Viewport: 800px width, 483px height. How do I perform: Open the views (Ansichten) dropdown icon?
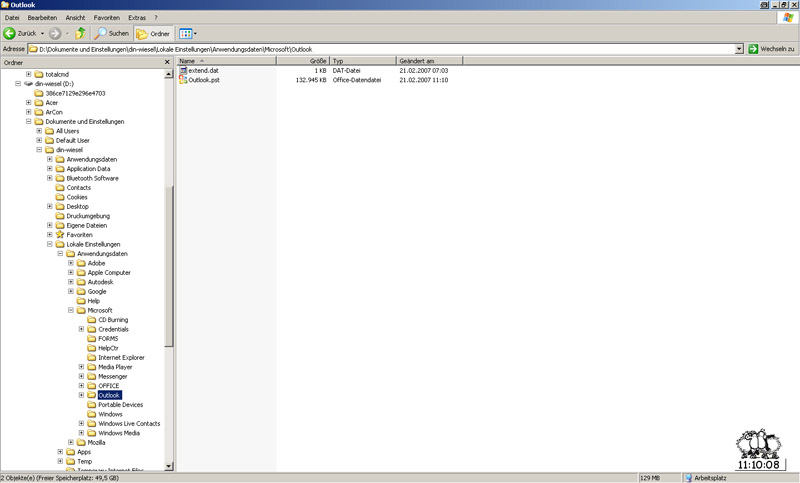pos(187,33)
